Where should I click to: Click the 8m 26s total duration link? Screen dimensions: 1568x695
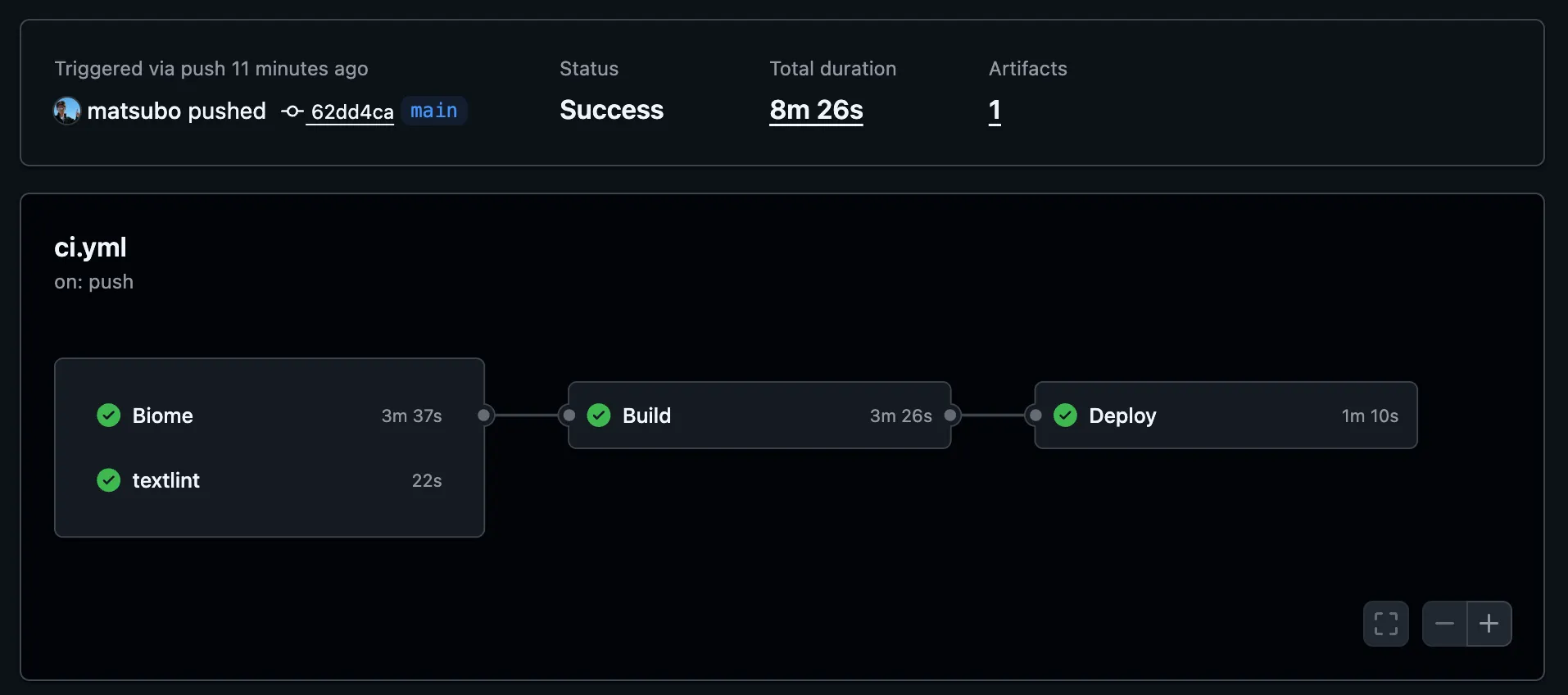point(815,110)
